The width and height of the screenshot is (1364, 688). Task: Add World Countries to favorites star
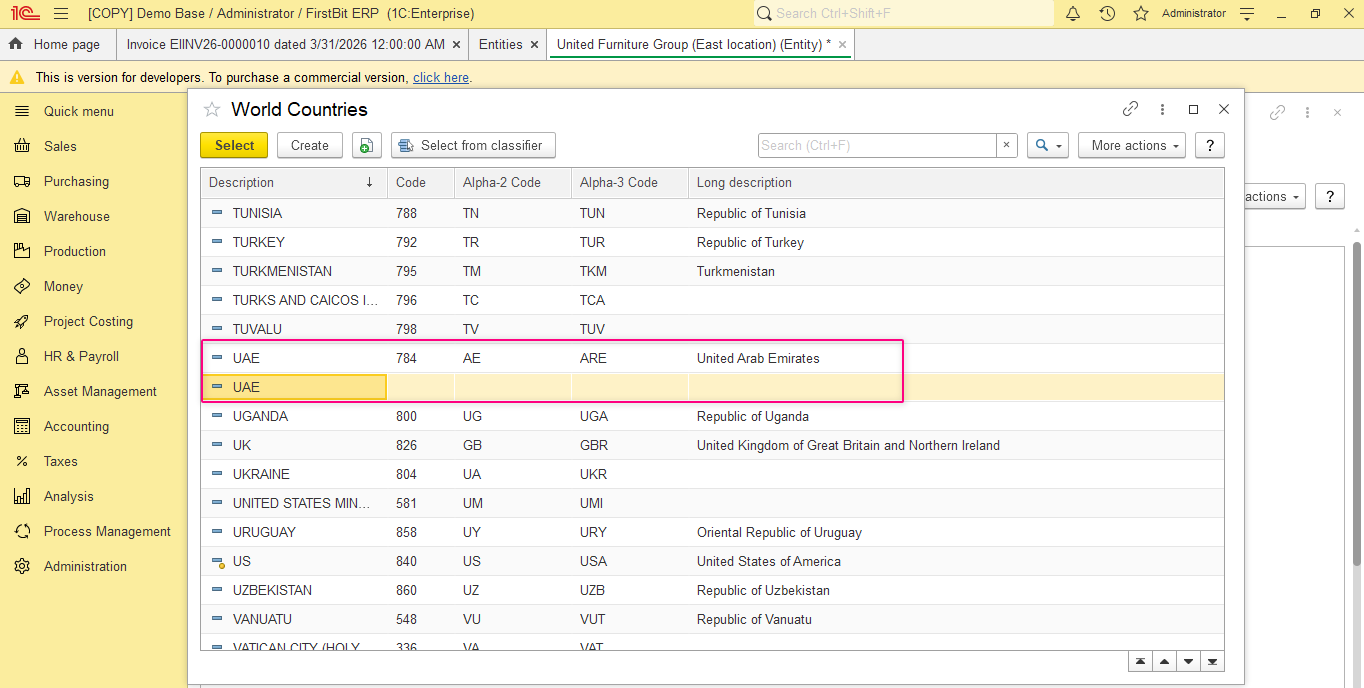tap(212, 110)
